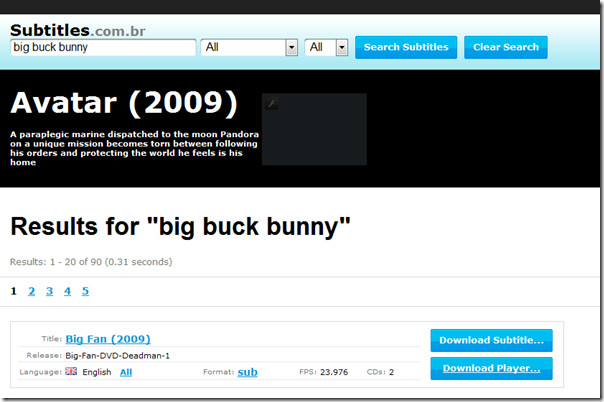Viewport: 604px width, 402px height.
Task: Click the Download Subtitle... button
Action: pos(492,340)
